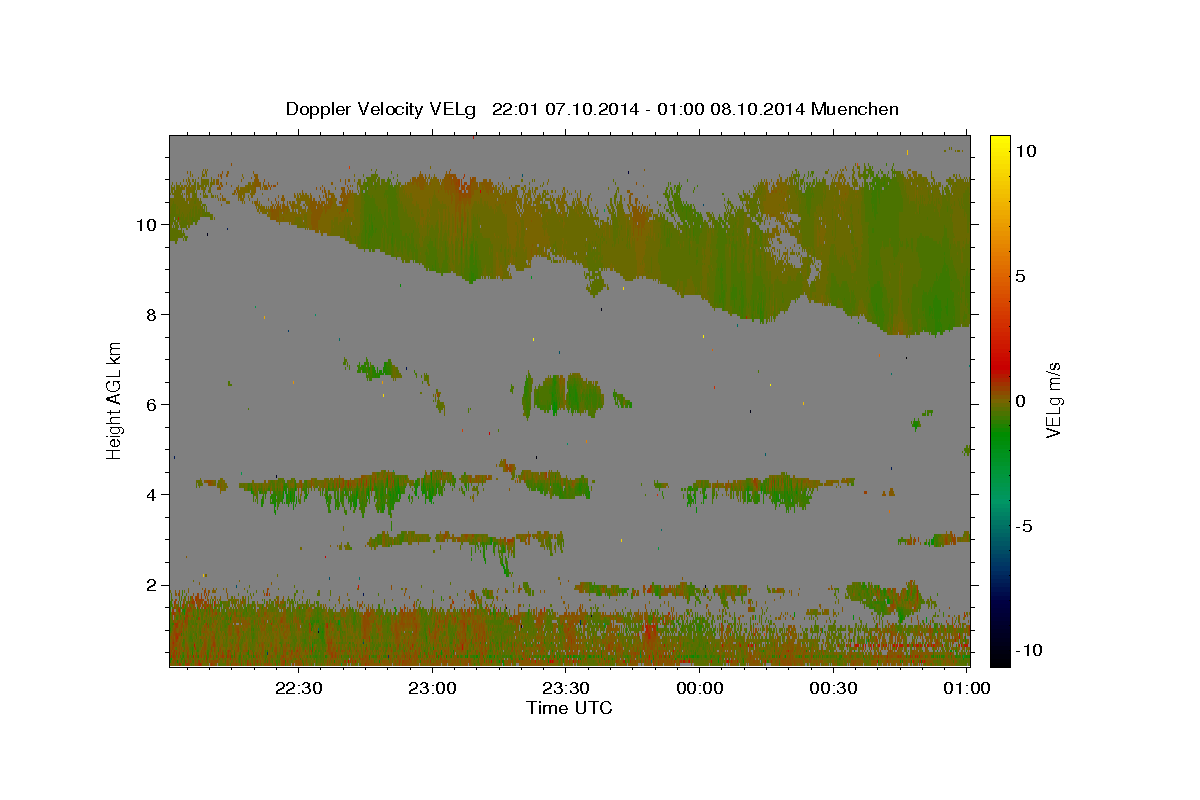Click the thin cloud layer at 3 km
The image size is (1200, 800).
click(465, 540)
